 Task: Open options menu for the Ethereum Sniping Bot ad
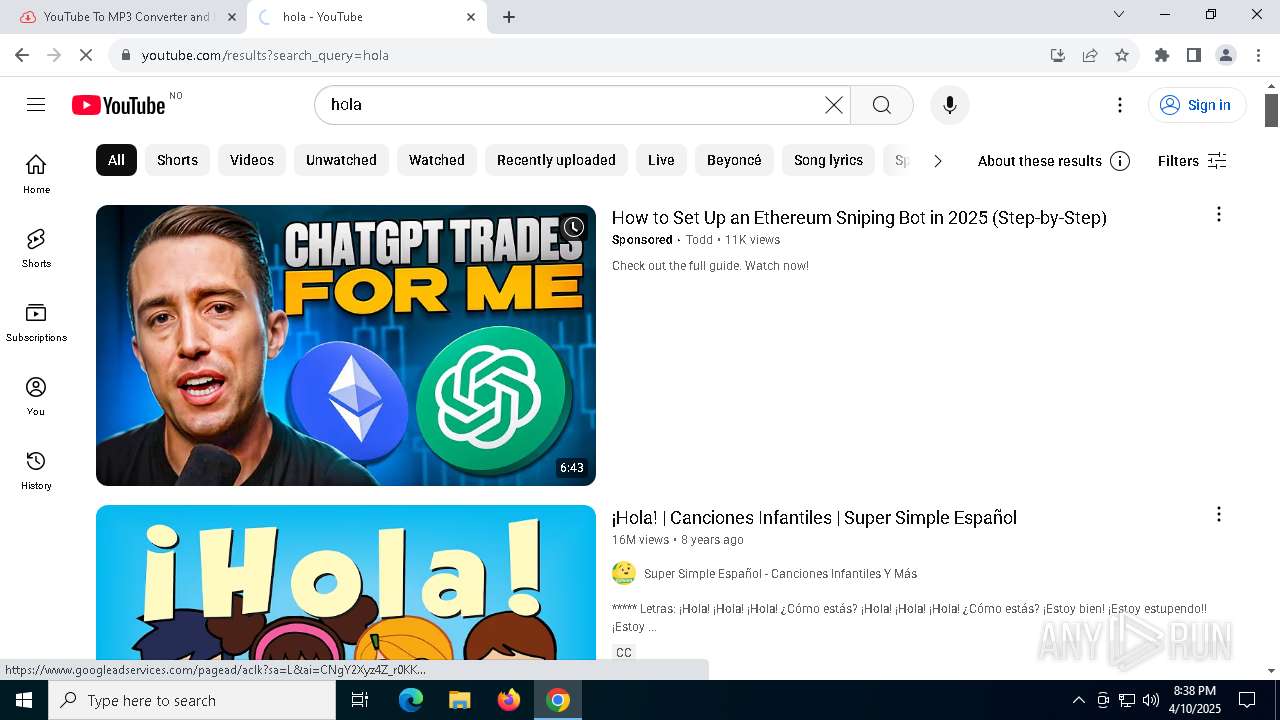[x=1218, y=214]
